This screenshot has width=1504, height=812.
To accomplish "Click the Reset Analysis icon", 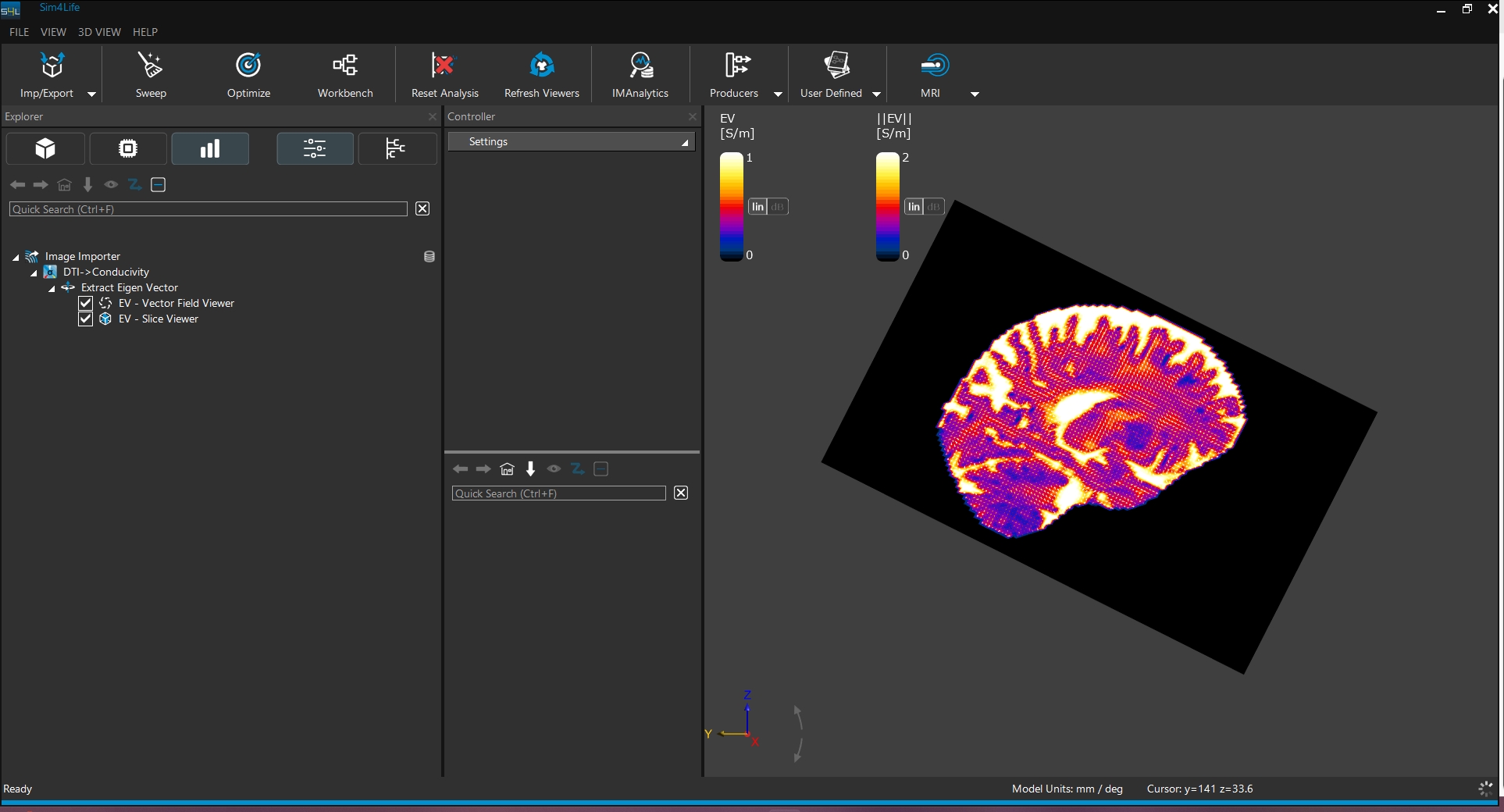I will [x=444, y=66].
